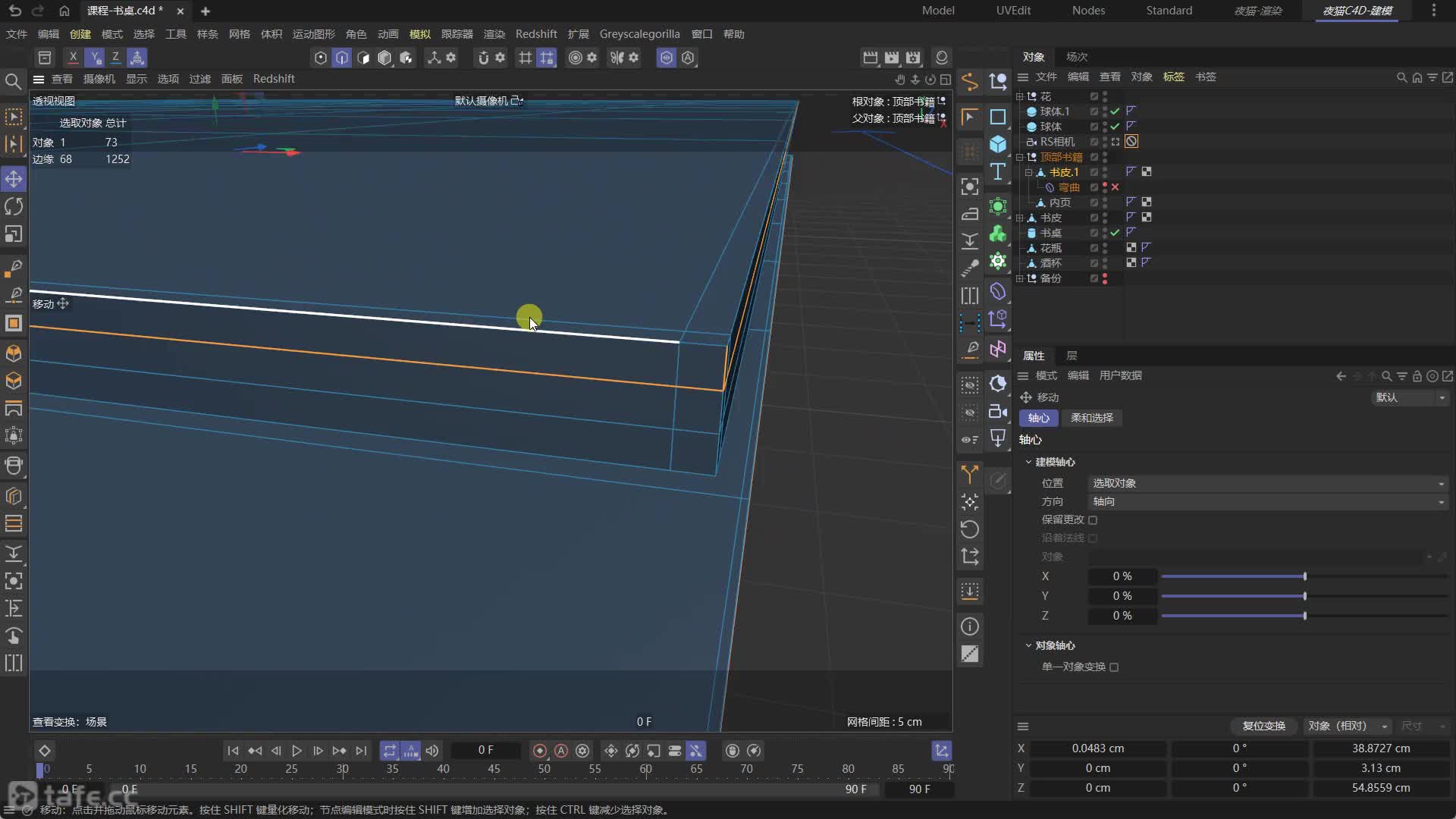Select the 柔和选择 button

[1091, 419]
